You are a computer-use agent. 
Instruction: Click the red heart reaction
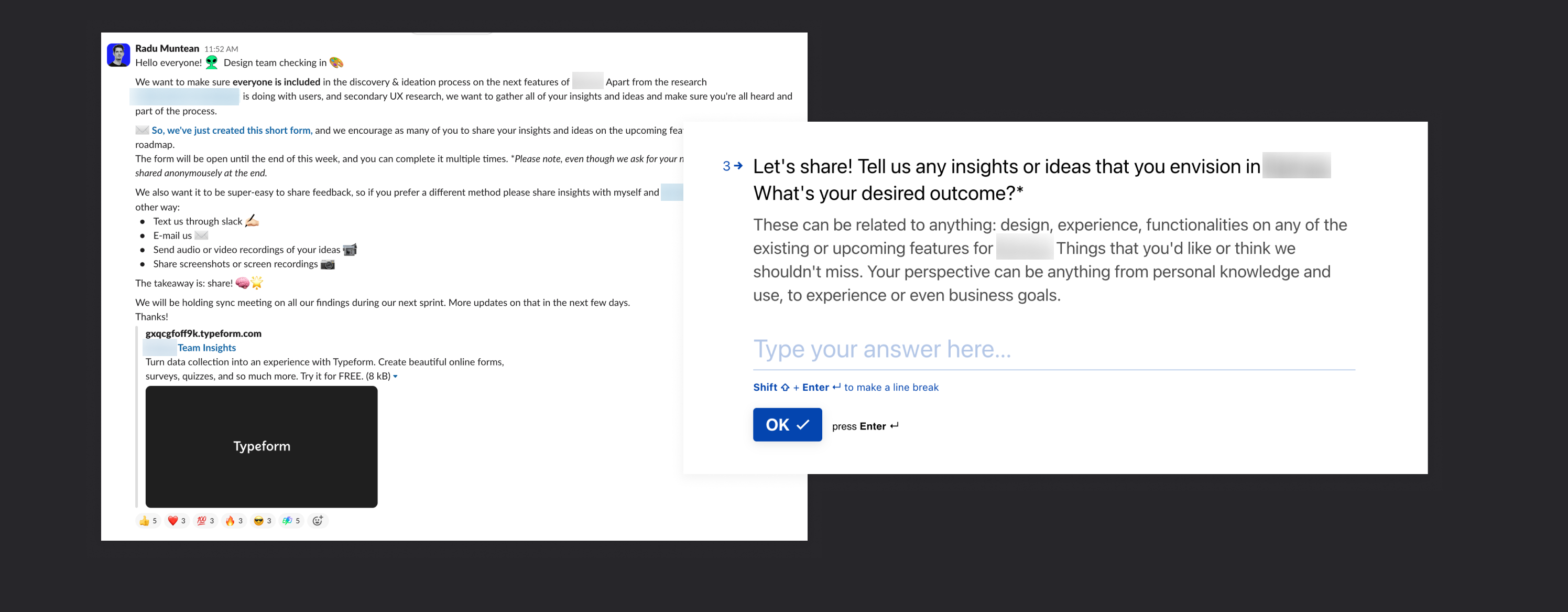177,521
